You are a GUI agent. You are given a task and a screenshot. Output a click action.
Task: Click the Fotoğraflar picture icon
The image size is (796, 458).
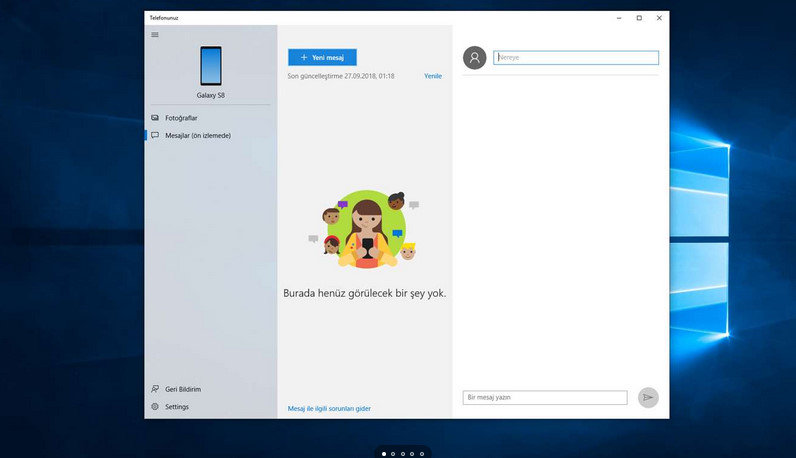pos(155,118)
